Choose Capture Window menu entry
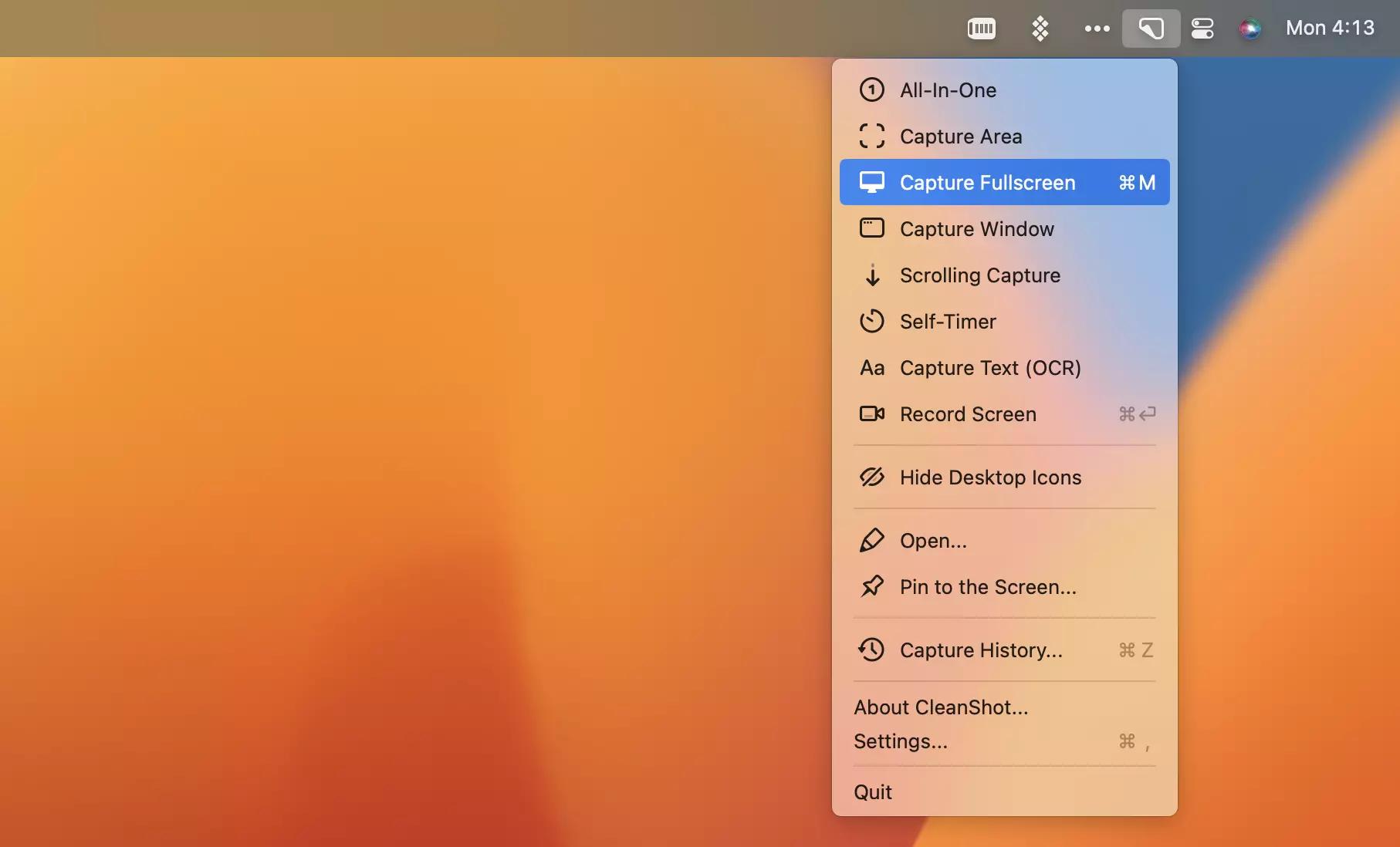 [x=1005, y=229]
